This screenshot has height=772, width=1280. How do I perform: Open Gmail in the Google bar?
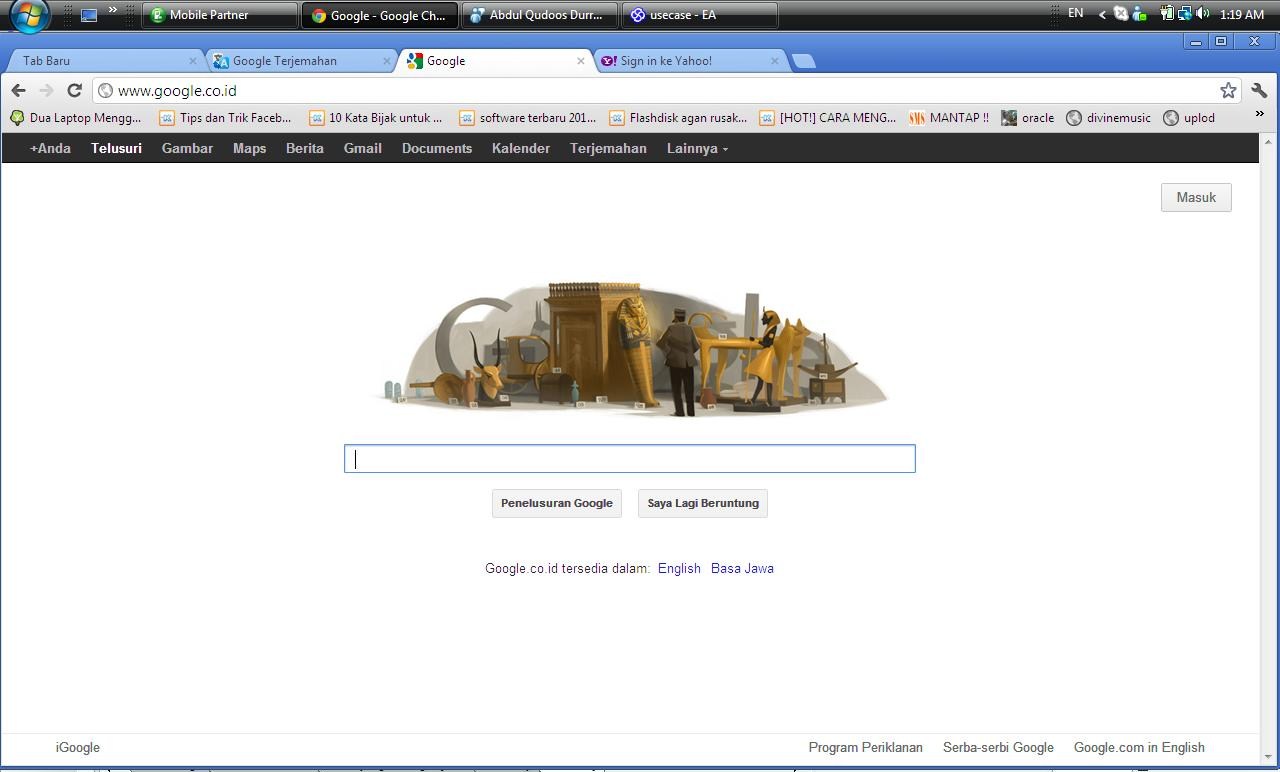click(363, 148)
